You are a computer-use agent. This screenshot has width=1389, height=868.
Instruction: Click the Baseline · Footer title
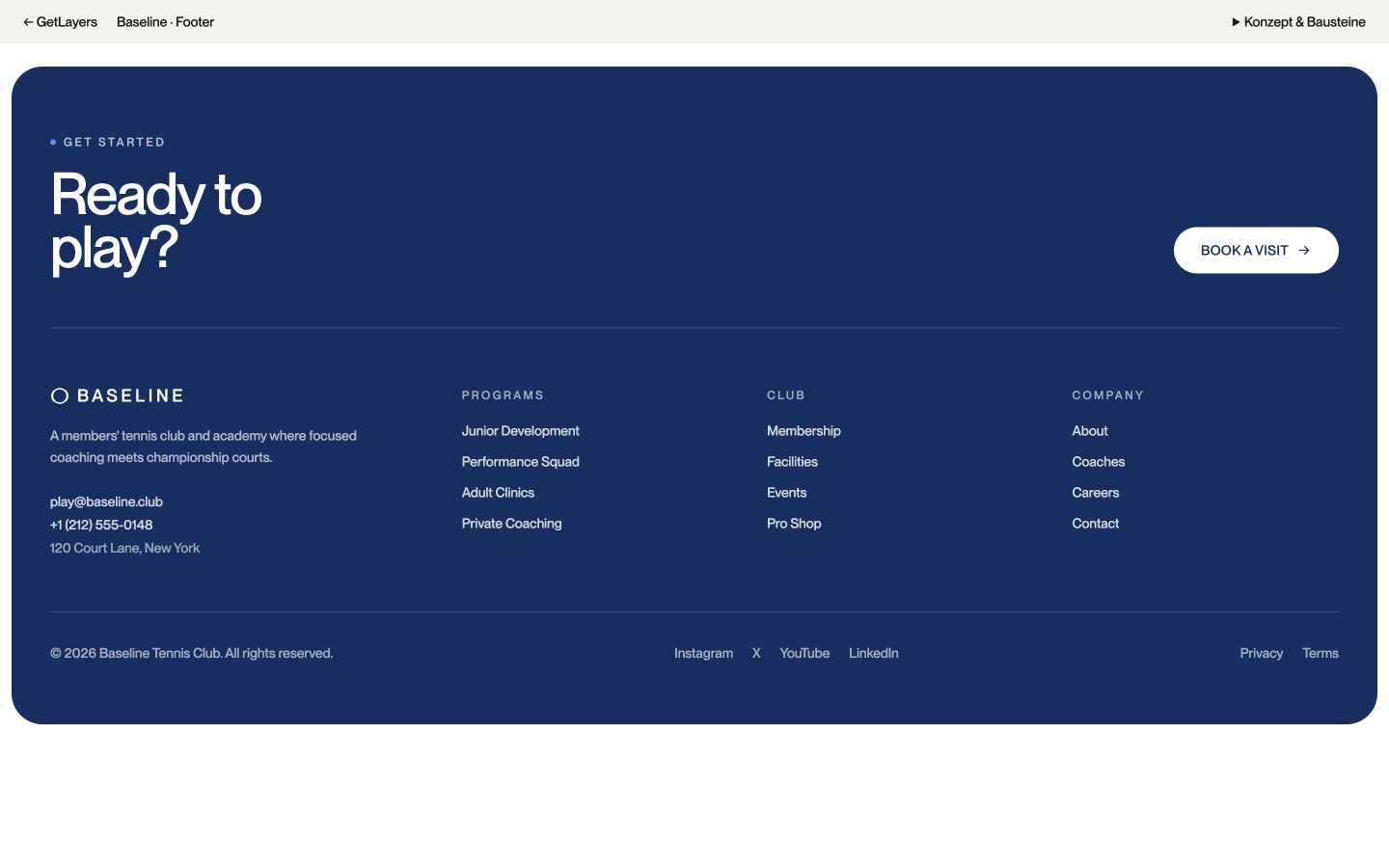165,22
